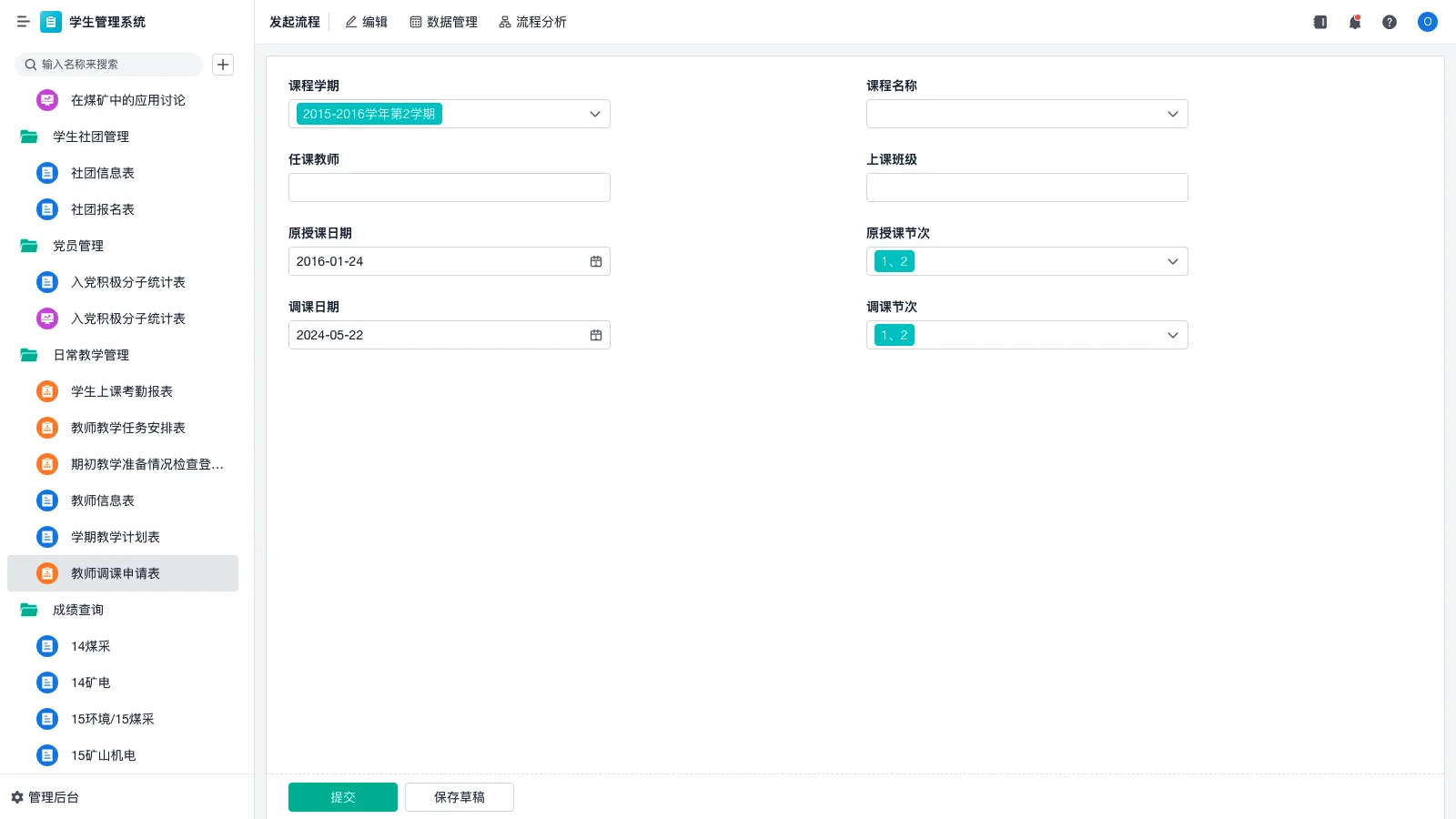Viewport: 1456px width, 819px height.
Task: Switch to the 发起流程 tab
Action: [293, 22]
